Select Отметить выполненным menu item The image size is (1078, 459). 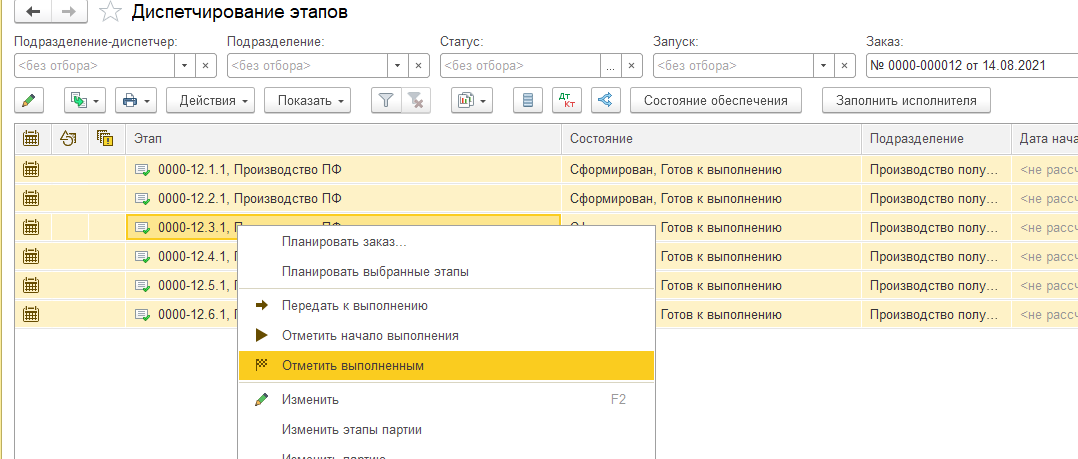446,366
